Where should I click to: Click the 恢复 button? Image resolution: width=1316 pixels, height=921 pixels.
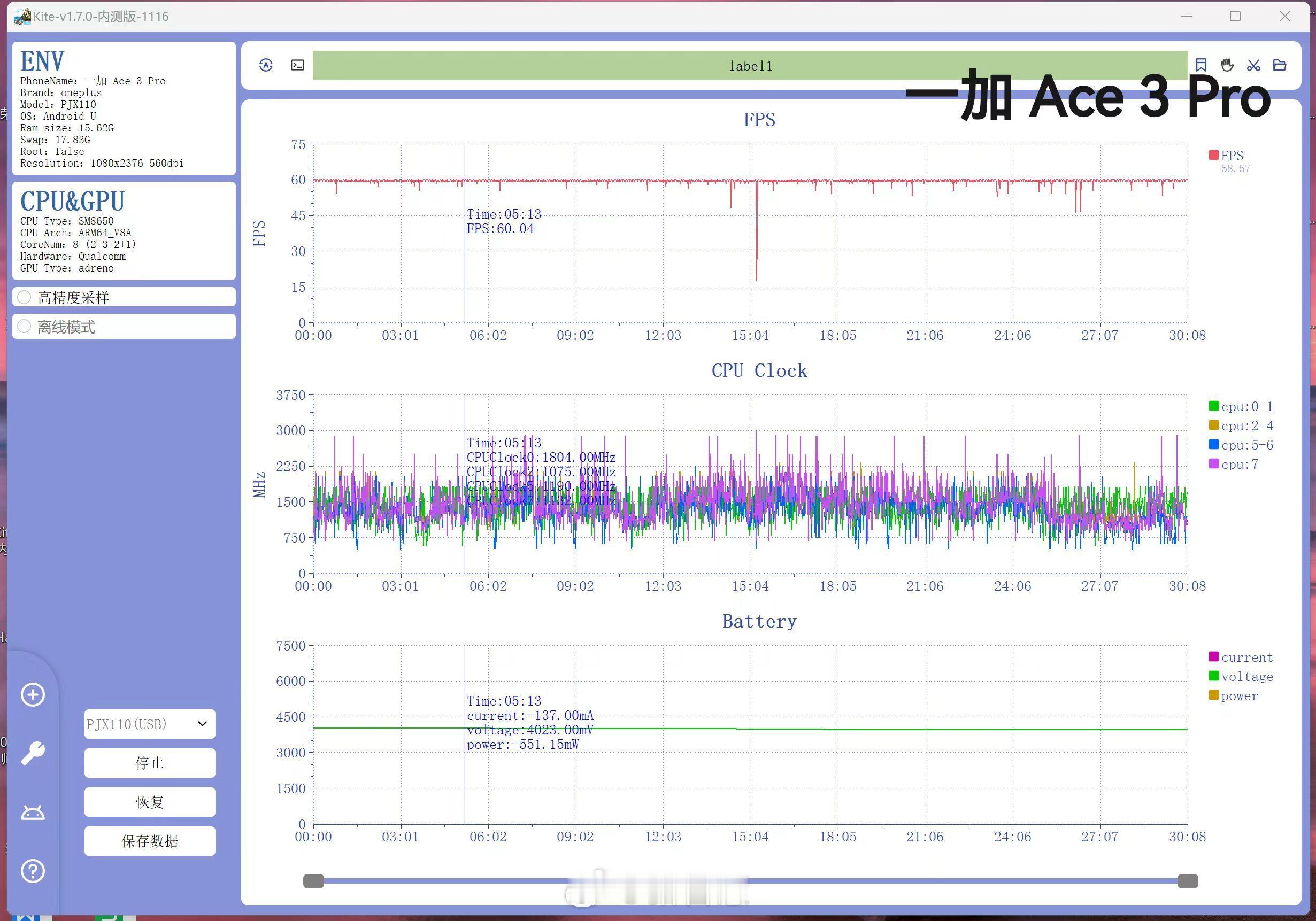(x=150, y=802)
